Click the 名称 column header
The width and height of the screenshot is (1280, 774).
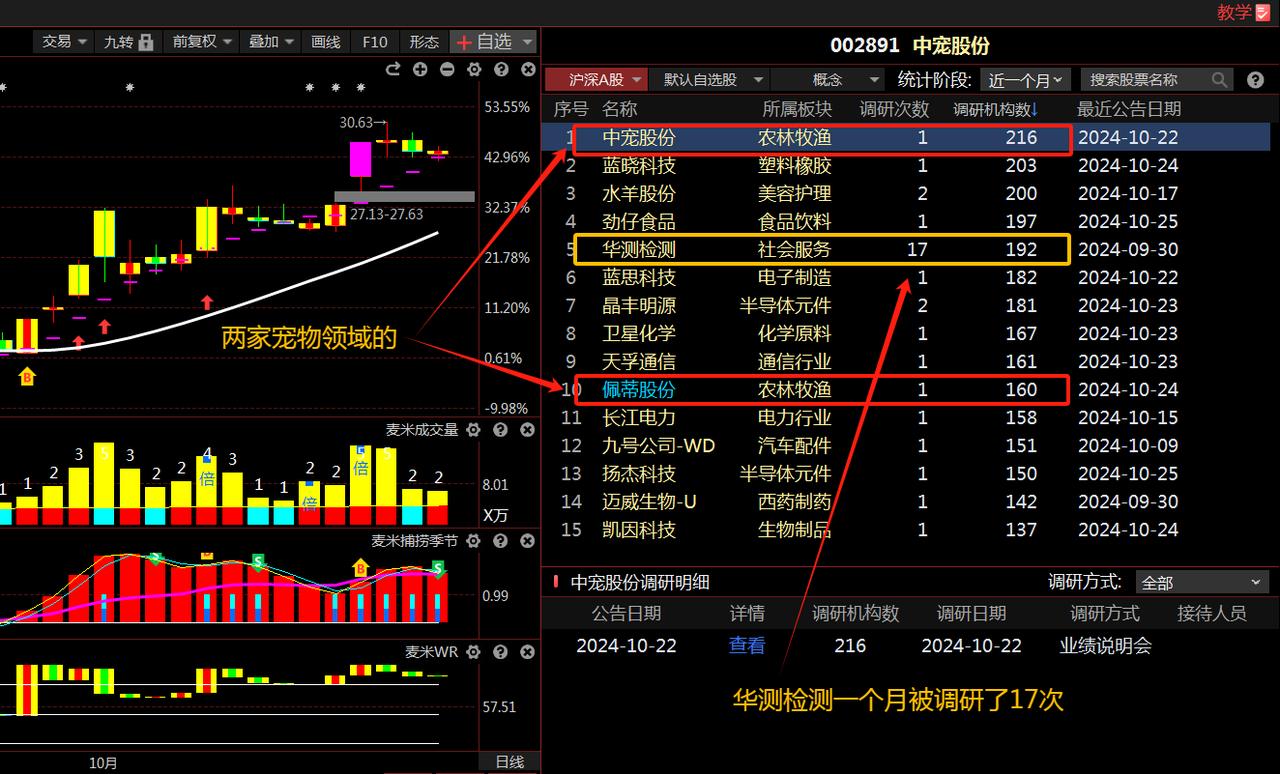click(x=620, y=108)
